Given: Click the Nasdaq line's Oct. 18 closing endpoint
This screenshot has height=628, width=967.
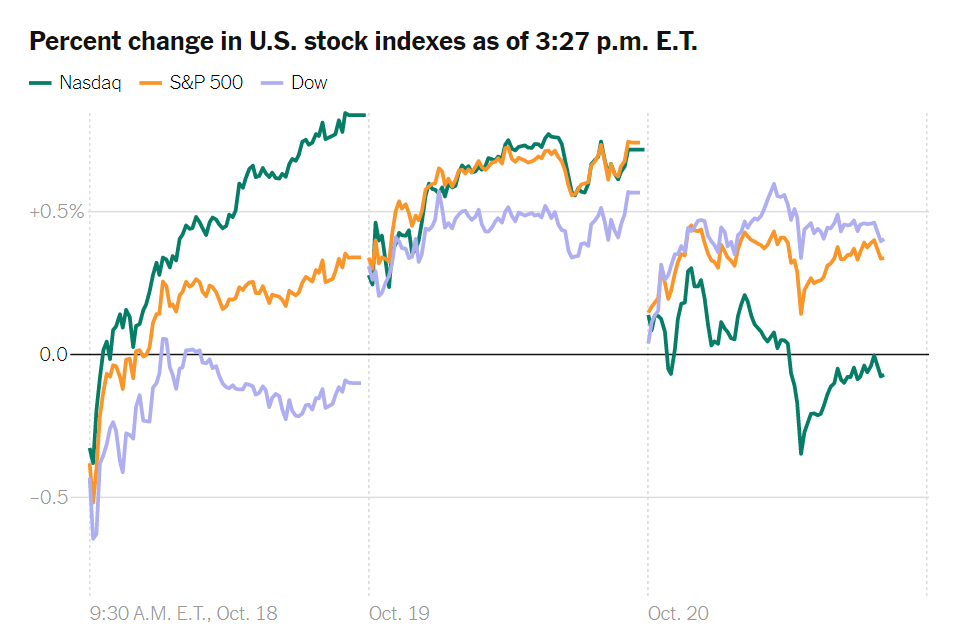Looking at the screenshot, I should [x=364, y=115].
